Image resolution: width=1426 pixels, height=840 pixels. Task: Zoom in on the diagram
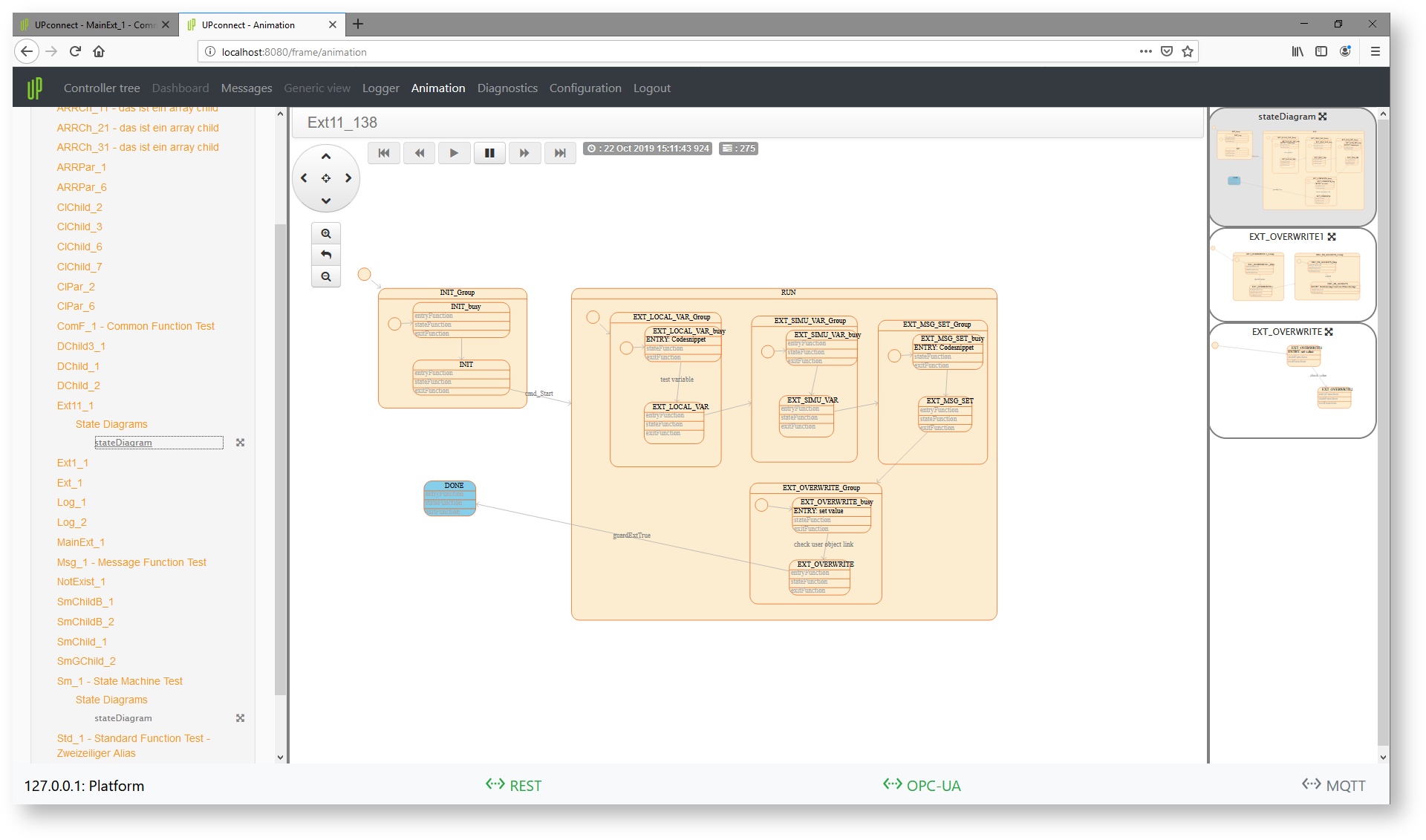[x=326, y=233]
